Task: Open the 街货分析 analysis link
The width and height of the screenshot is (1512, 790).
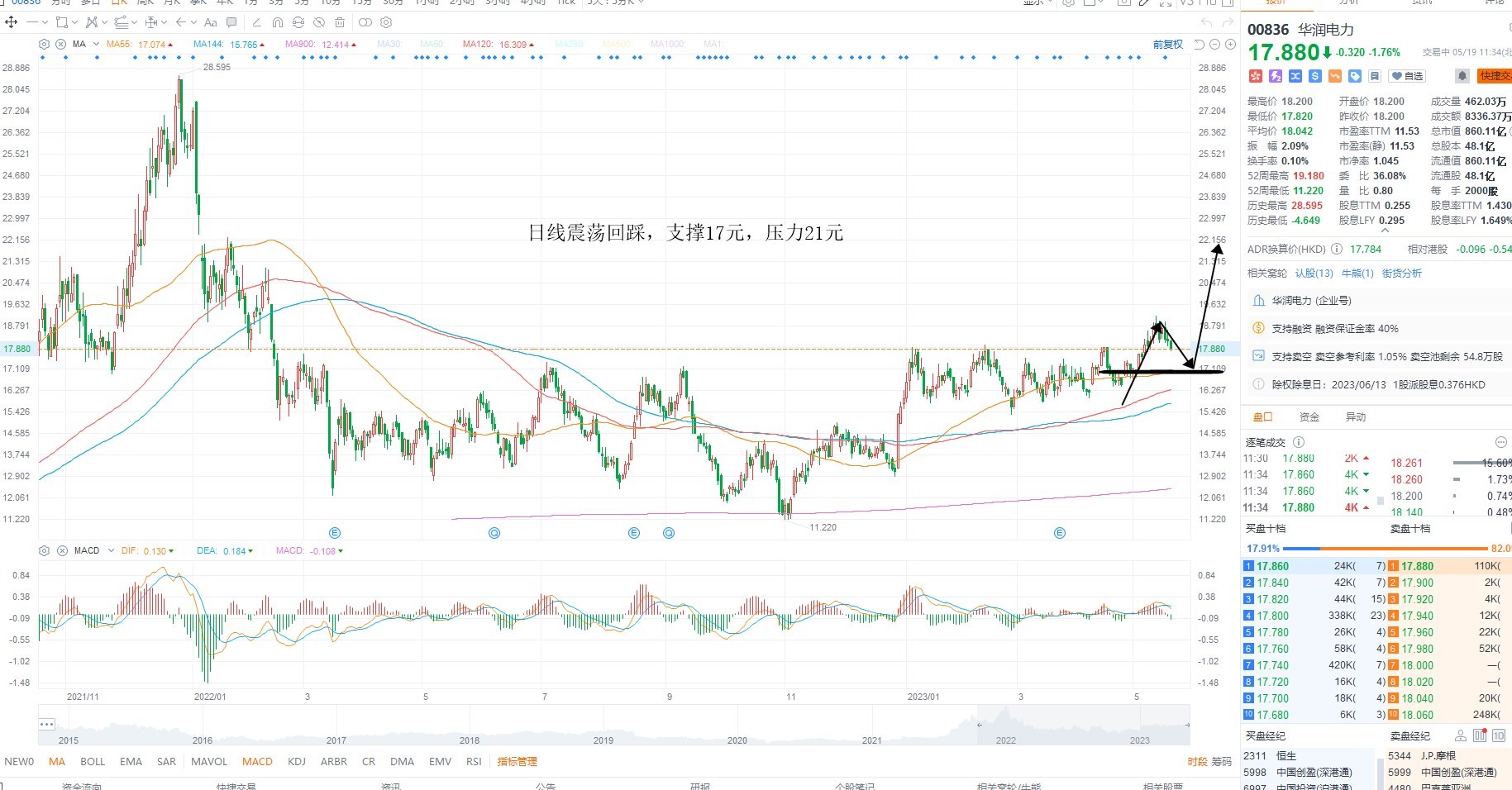Action: [x=1402, y=274]
